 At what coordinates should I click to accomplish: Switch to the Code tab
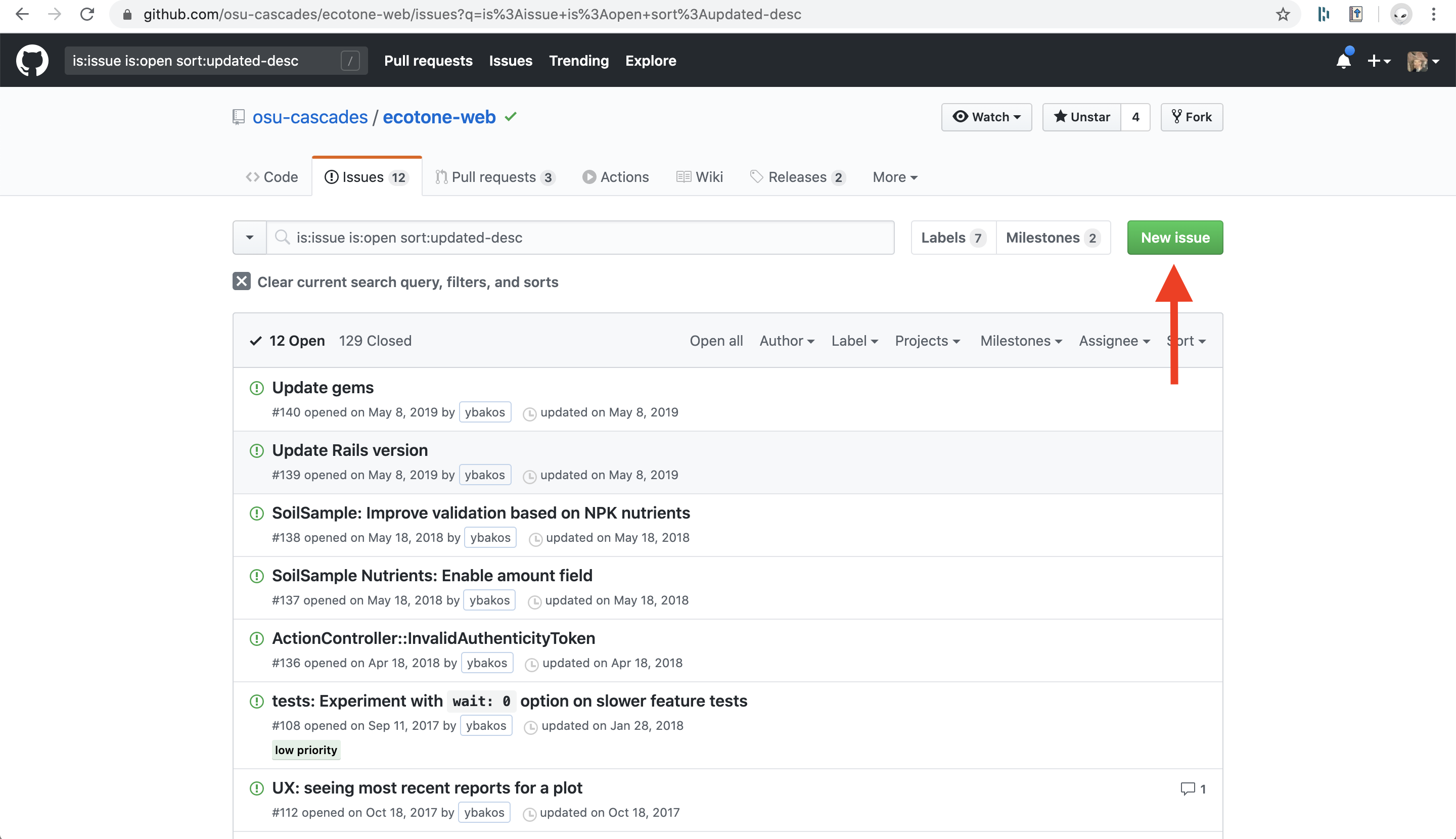271,177
